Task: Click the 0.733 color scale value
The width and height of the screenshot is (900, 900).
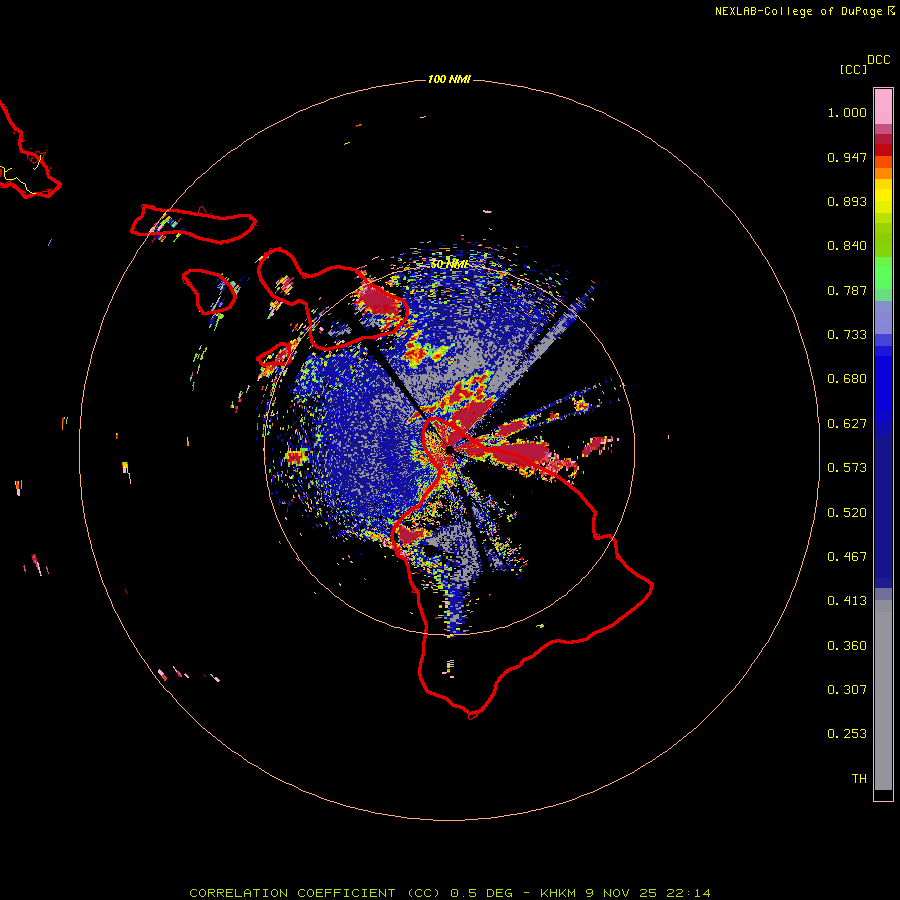Action: tap(847, 335)
